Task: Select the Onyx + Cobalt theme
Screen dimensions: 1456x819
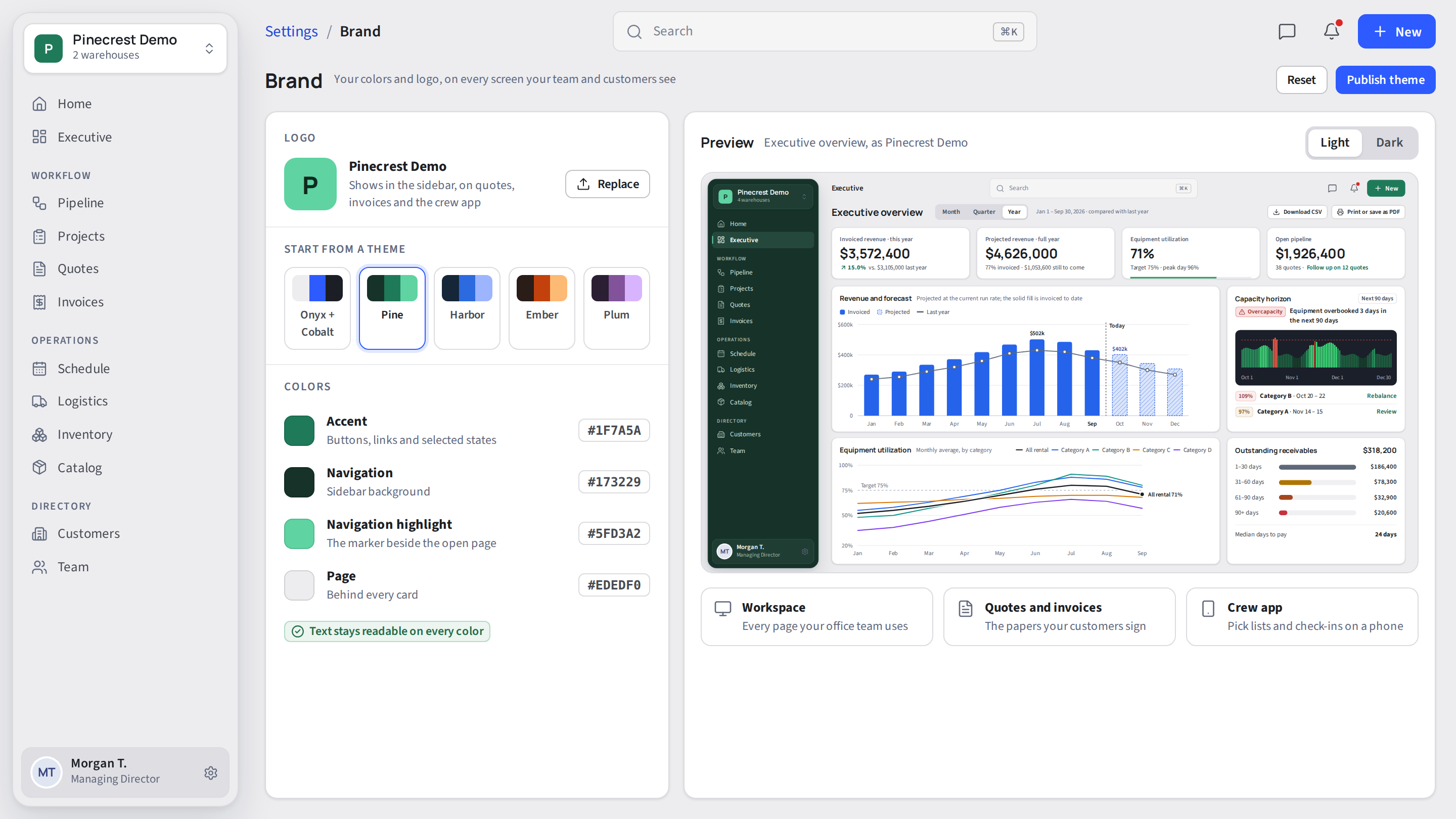Action: coord(317,308)
